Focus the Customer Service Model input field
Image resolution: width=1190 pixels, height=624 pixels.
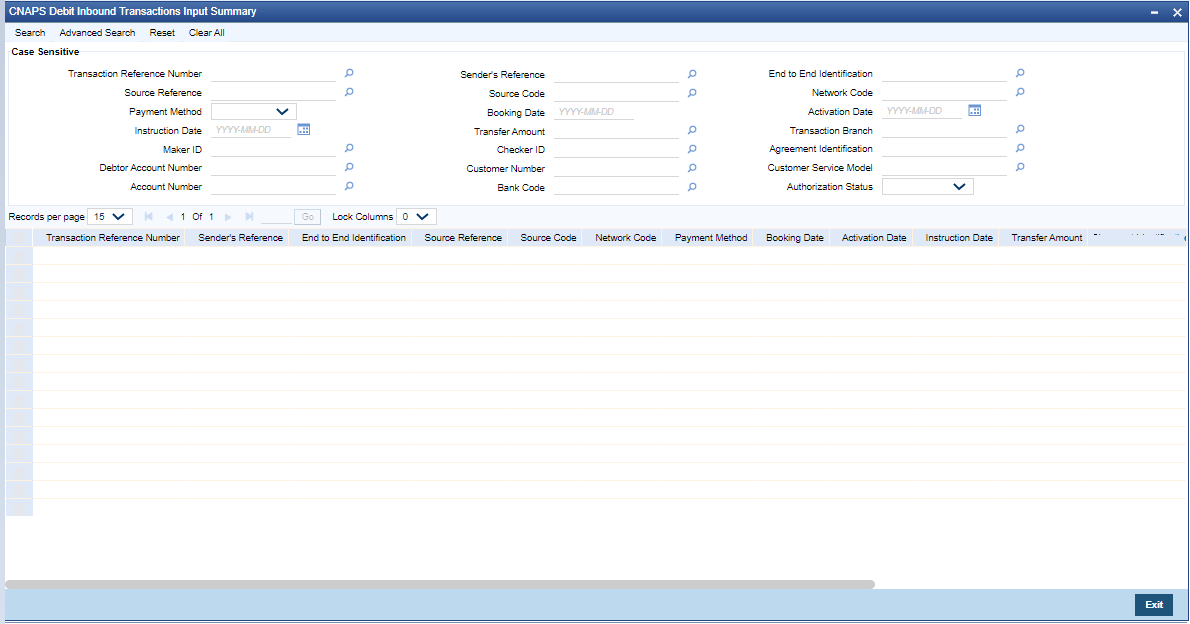(x=944, y=168)
